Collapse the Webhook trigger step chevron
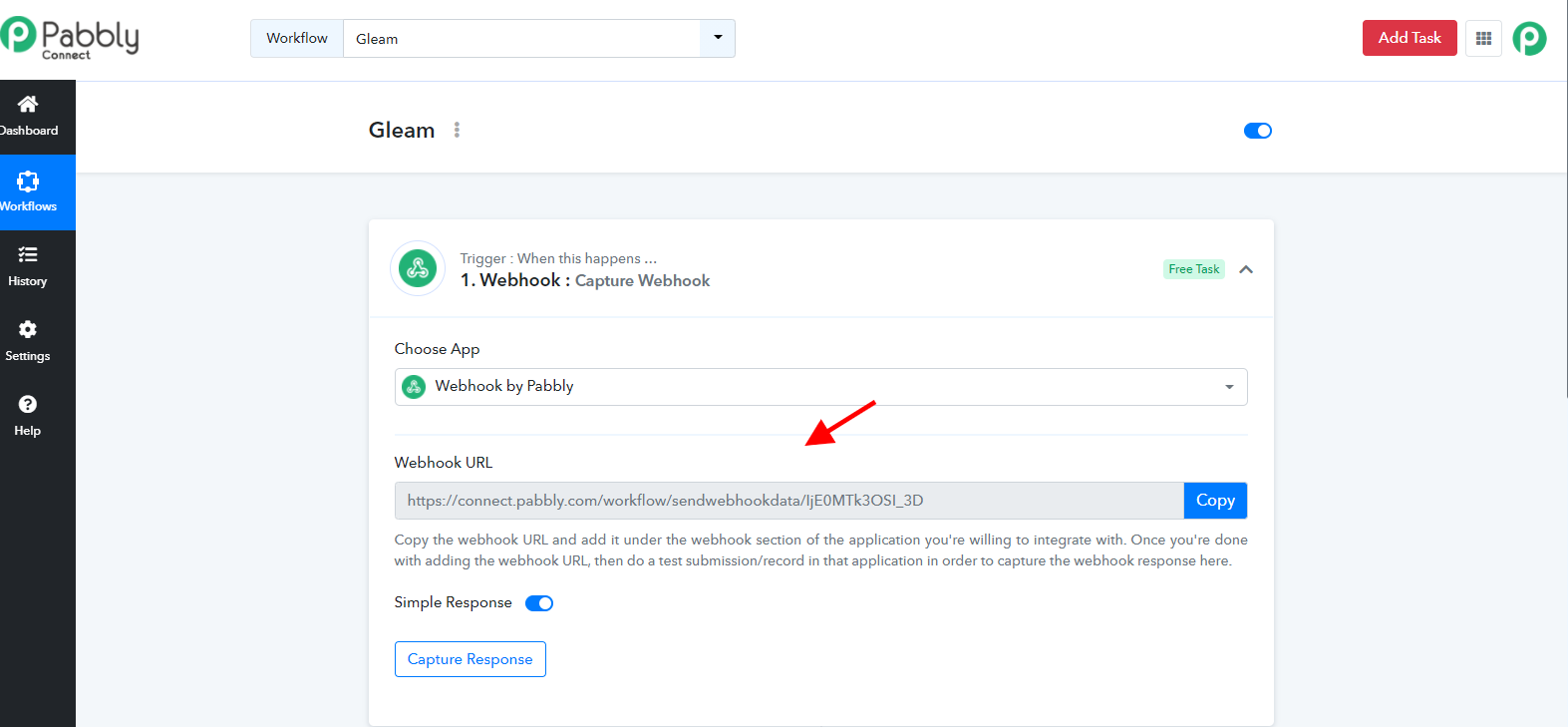Viewport: 1568px width, 727px height. [1246, 269]
